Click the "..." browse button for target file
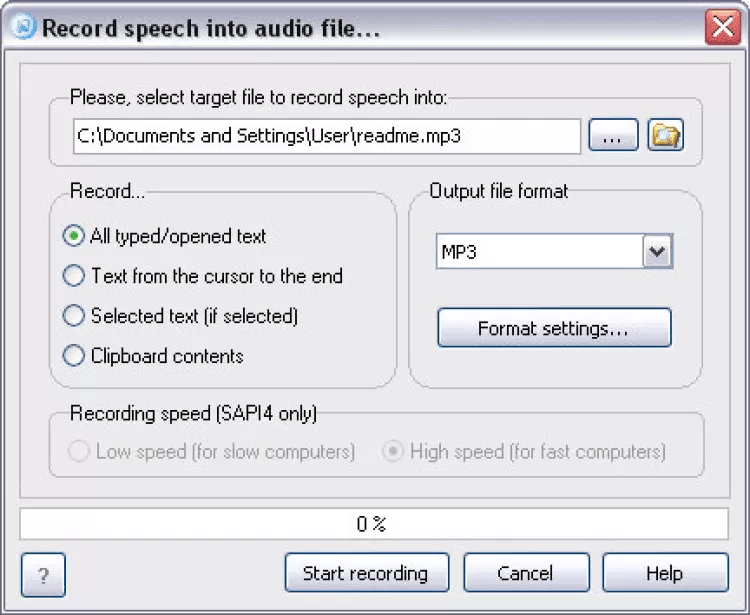The height and width of the screenshot is (615, 750). pyautogui.click(x=613, y=136)
